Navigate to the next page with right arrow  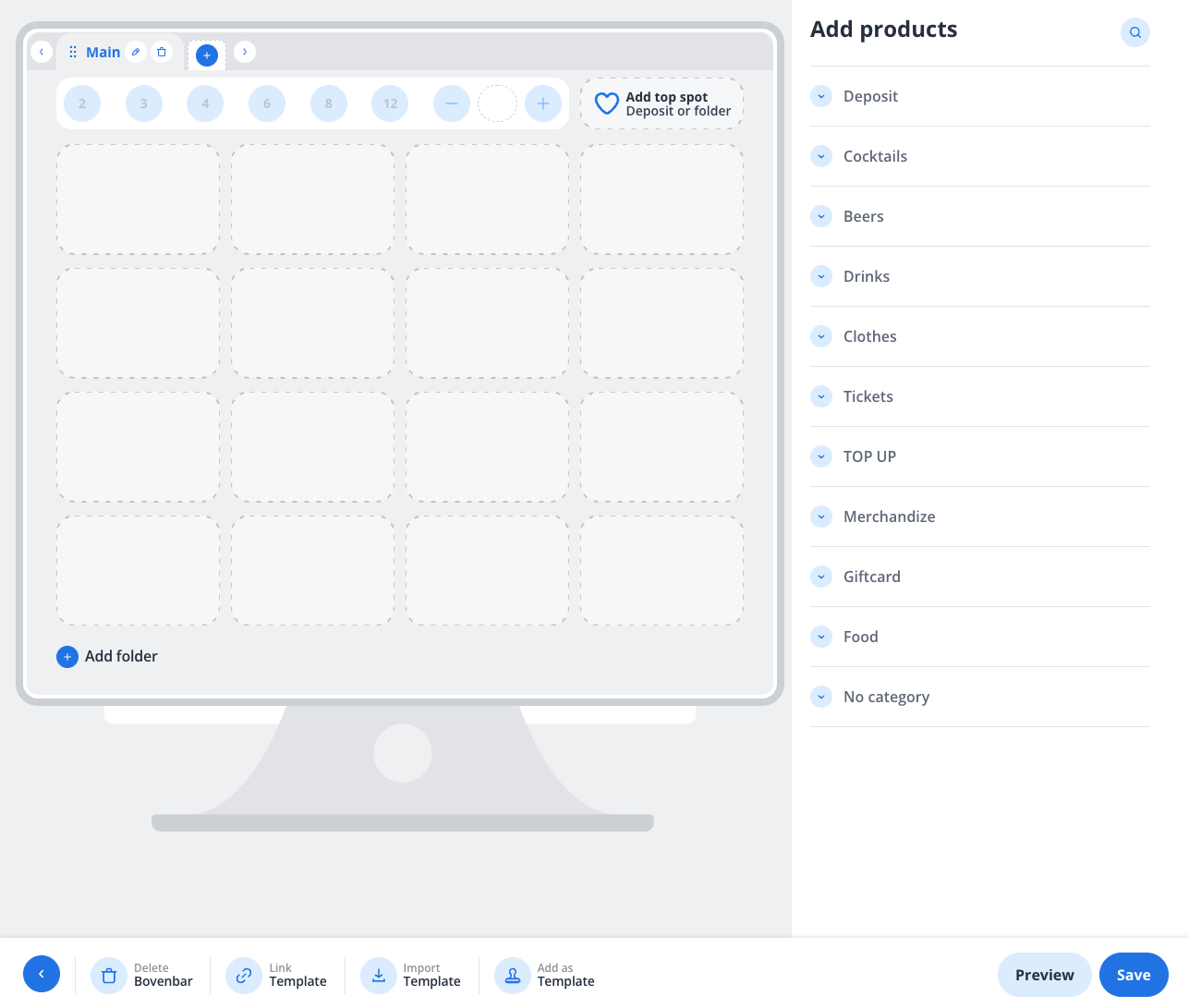click(244, 52)
